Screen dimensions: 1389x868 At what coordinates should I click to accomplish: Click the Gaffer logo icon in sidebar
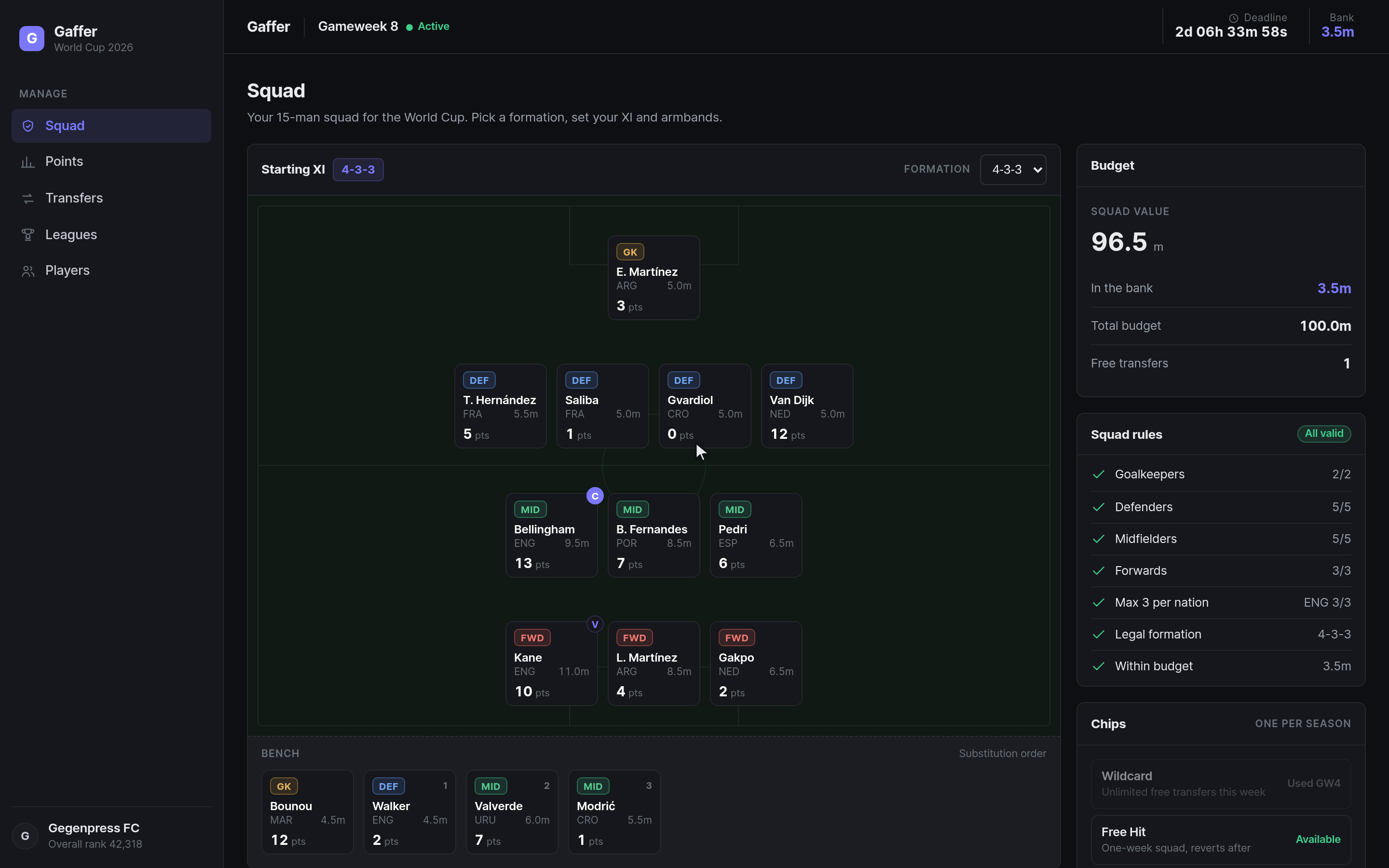tap(31, 39)
